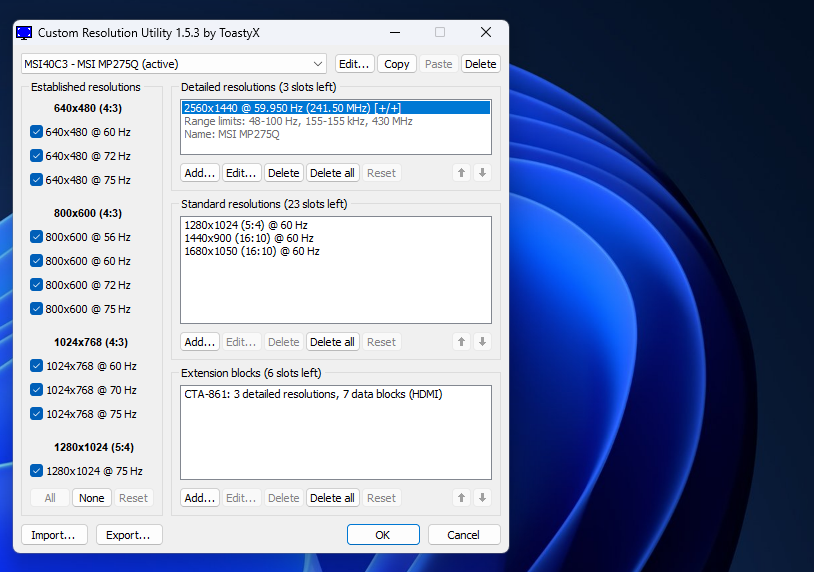Move detailed resolution up with arrow
This screenshot has width=814, height=572.
point(462,173)
